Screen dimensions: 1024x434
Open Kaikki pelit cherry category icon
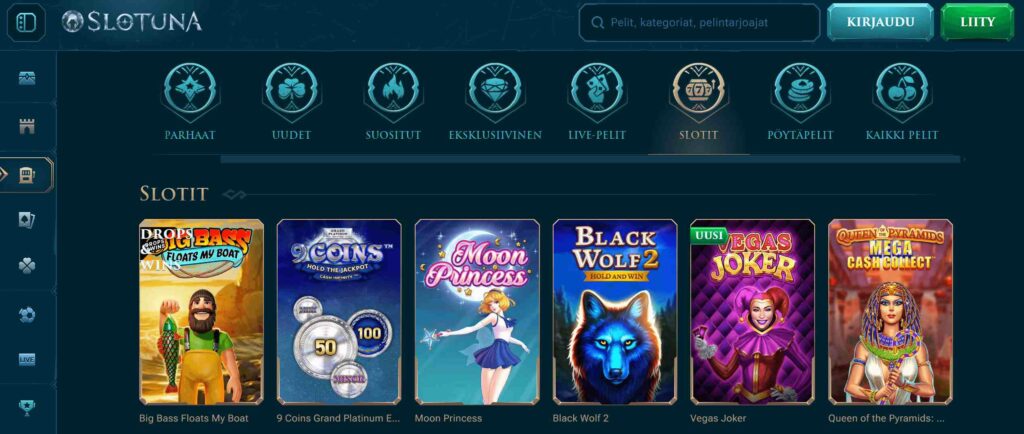coord(902,91)
